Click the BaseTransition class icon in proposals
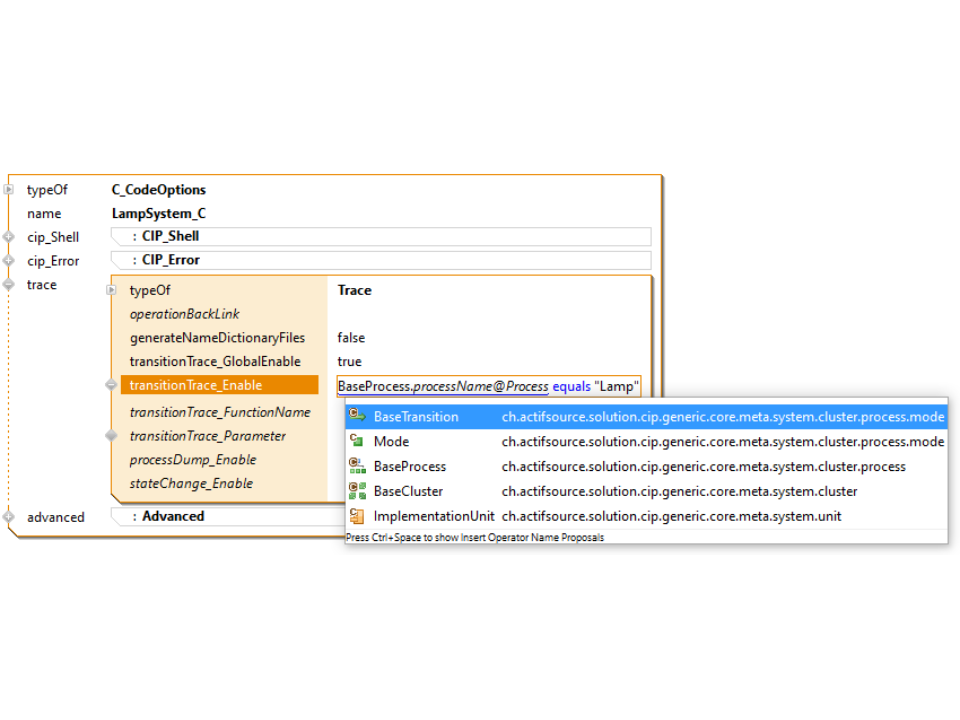Viewport: 960px width, 720px height. click(357, 417)
